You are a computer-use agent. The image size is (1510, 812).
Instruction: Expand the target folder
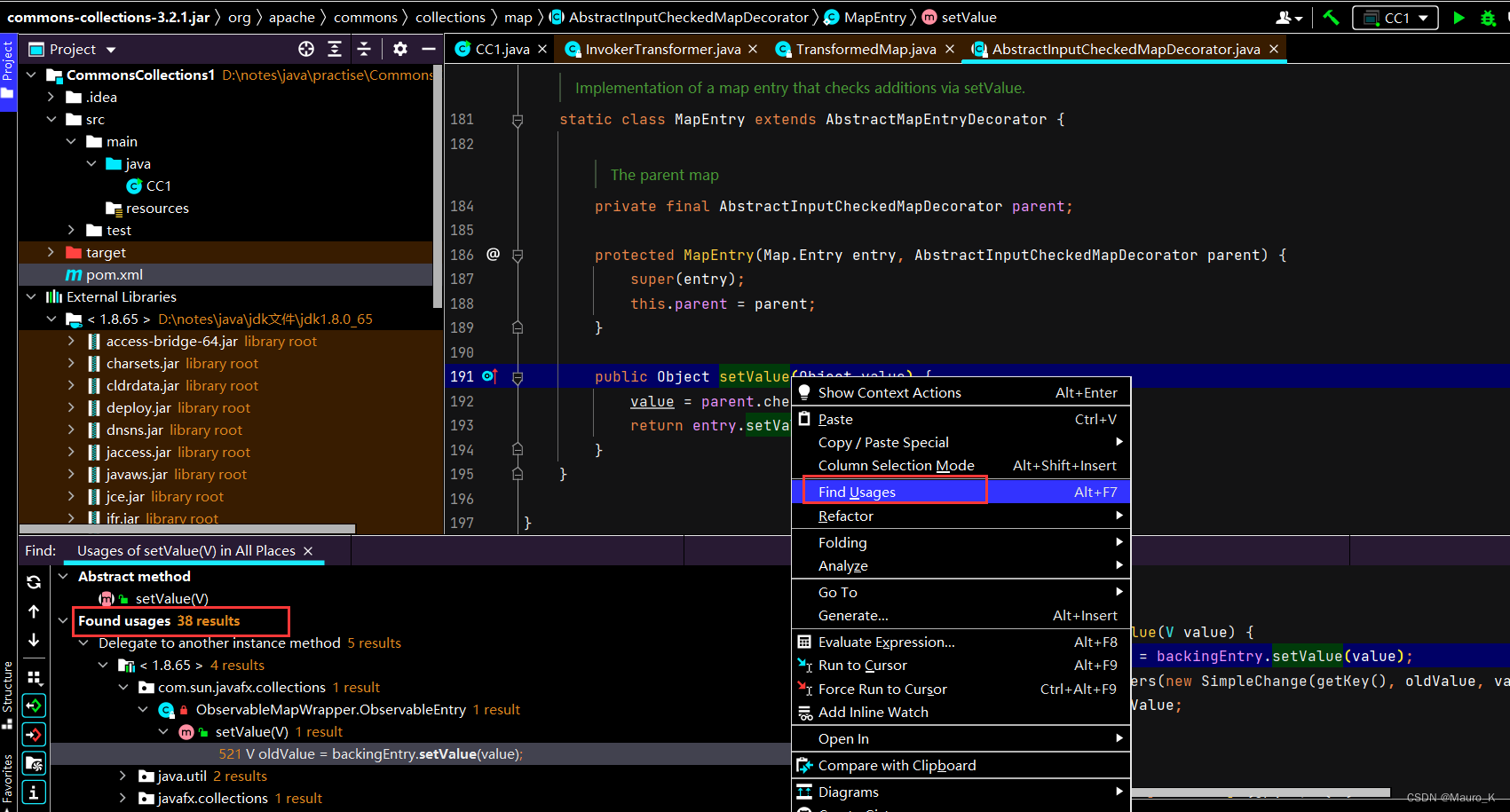[x=51, y=252]
